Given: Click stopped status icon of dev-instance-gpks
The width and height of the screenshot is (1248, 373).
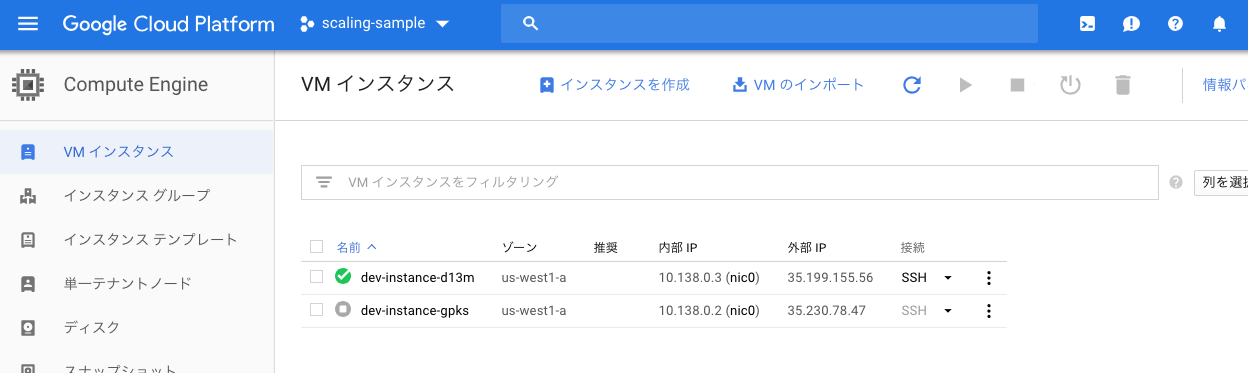Looking at the screenshot, I should [343, 310].
